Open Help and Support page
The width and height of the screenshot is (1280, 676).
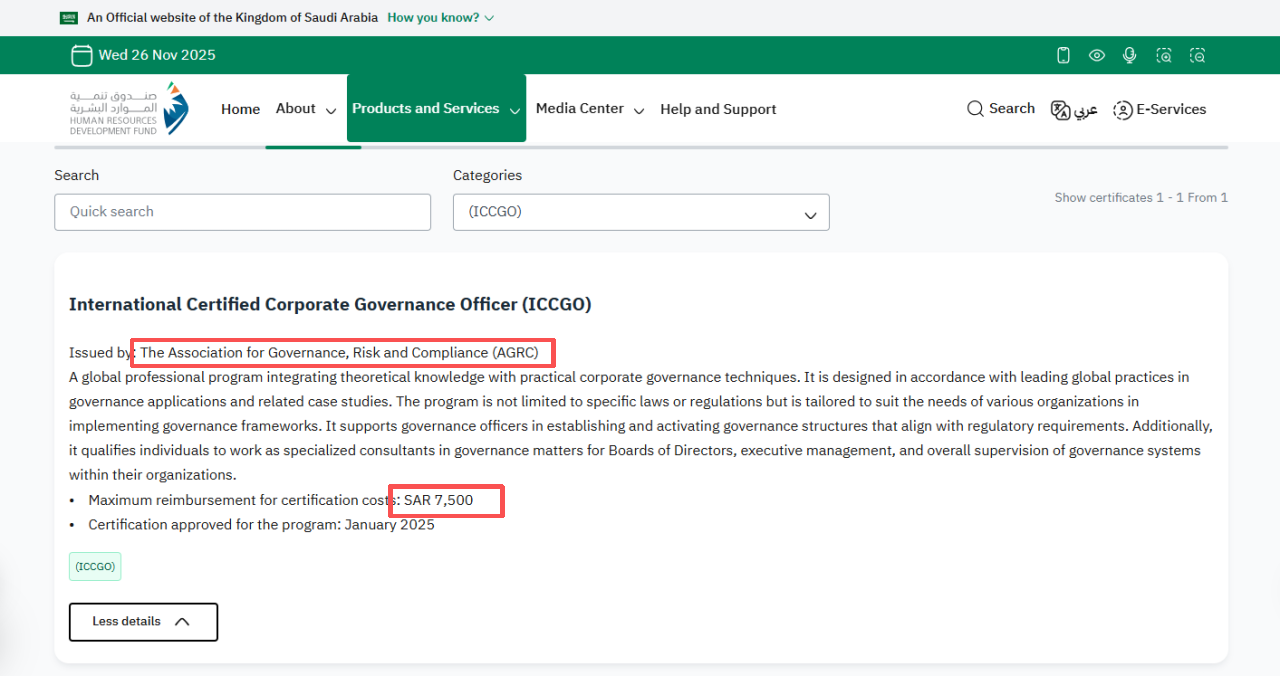click(718, 109)
